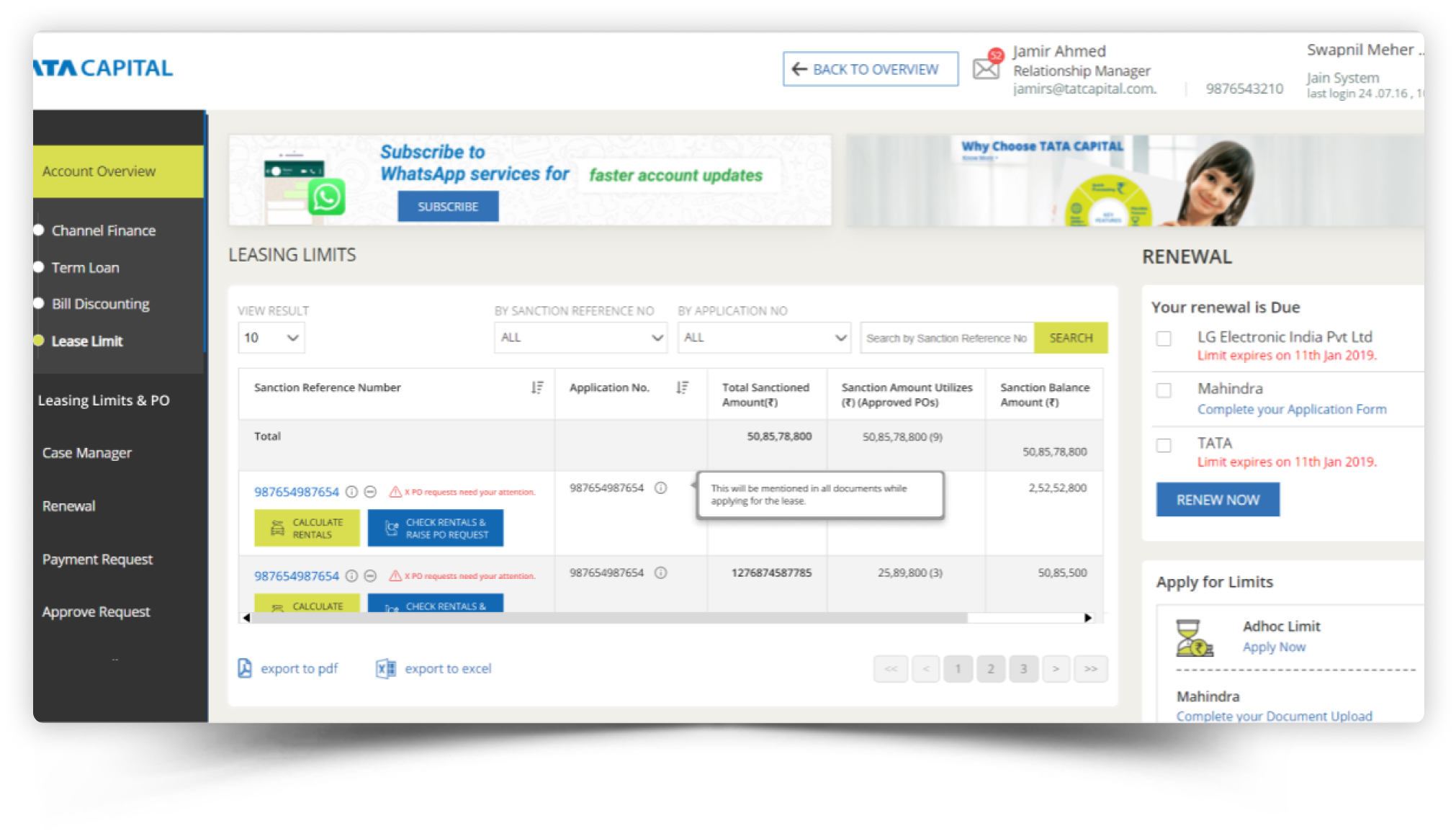This screenshot has height=831, width=1456.
Task: Tick the Mahindra renewal checkbox
Action: point(1164,390)
